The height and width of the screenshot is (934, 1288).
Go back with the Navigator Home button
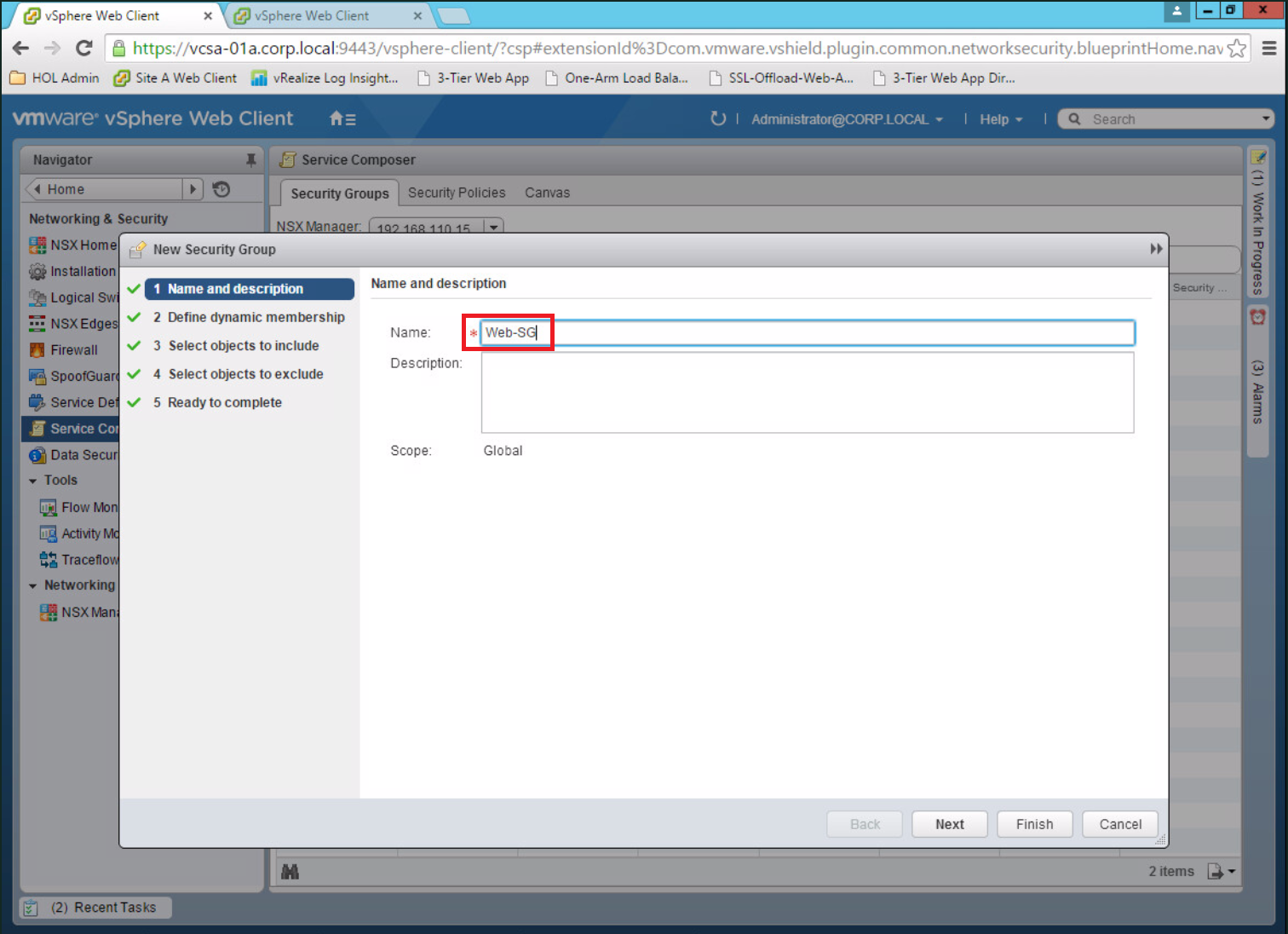click(x=104, y=189)
